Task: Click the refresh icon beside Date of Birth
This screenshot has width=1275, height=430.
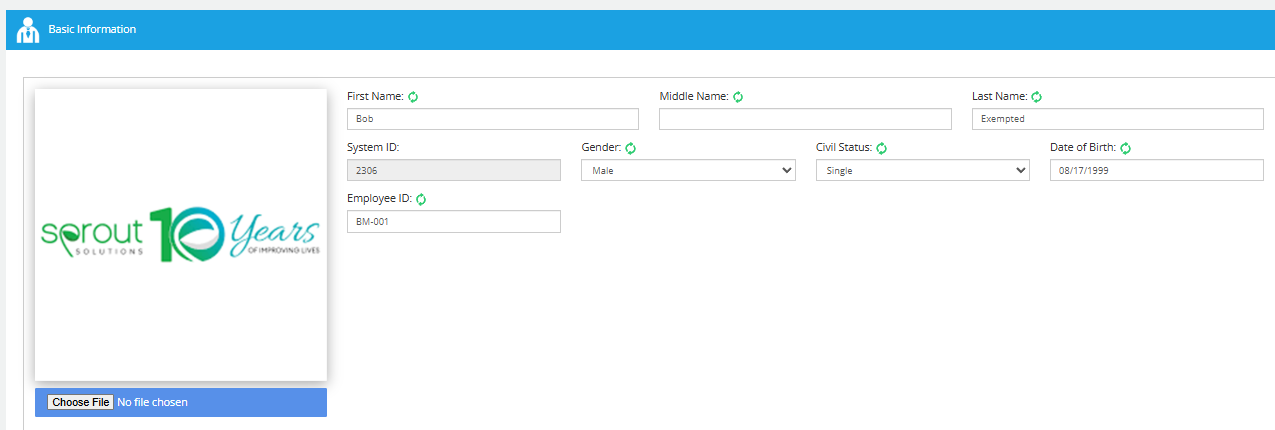Action: click(x=1125, y=148)
